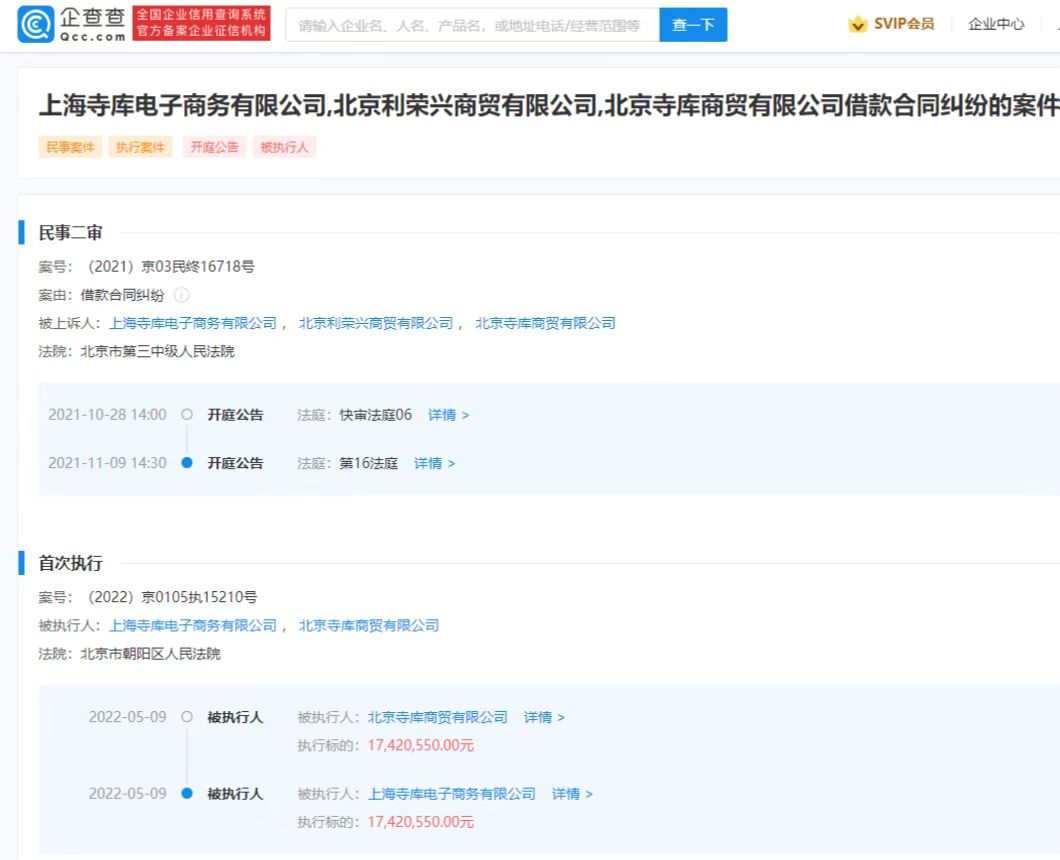Click 17,420,550.00元 amount under 北京寺库商贸

(420, 745)
